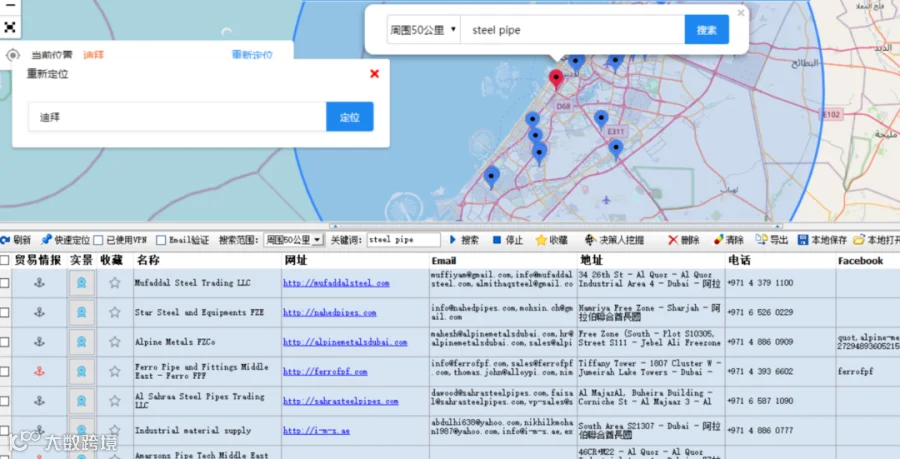This screenshot has height=459, width=900.
Task: Click the 地址 column header
Action: (592, 260)
